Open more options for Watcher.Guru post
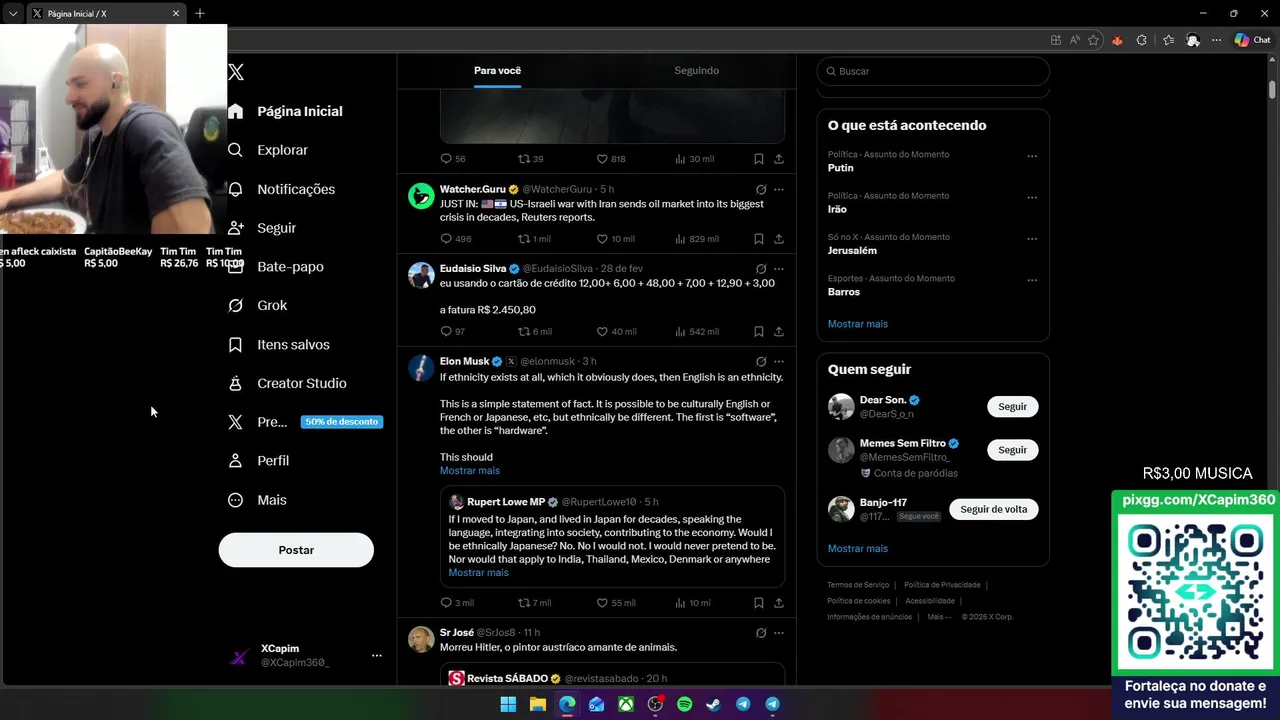This screenshot has height=720, width=1280. 779,189
